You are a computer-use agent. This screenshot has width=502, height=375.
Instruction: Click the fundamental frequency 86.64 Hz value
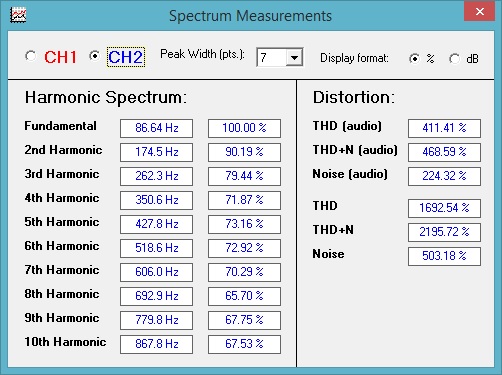coord(156,128)
